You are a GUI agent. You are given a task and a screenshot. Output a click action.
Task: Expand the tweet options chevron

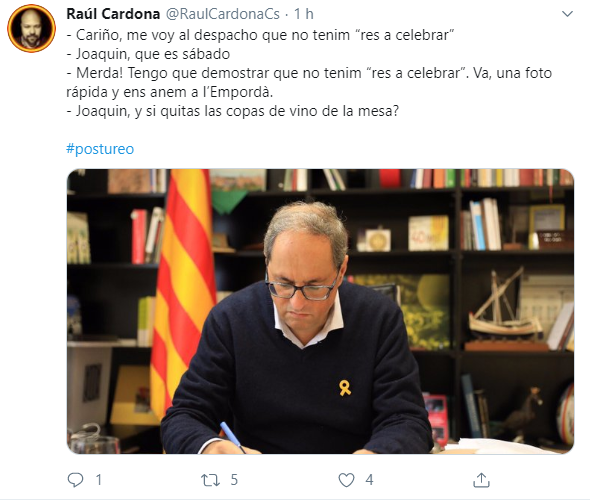pyautogui.click(x=567, y=14)
